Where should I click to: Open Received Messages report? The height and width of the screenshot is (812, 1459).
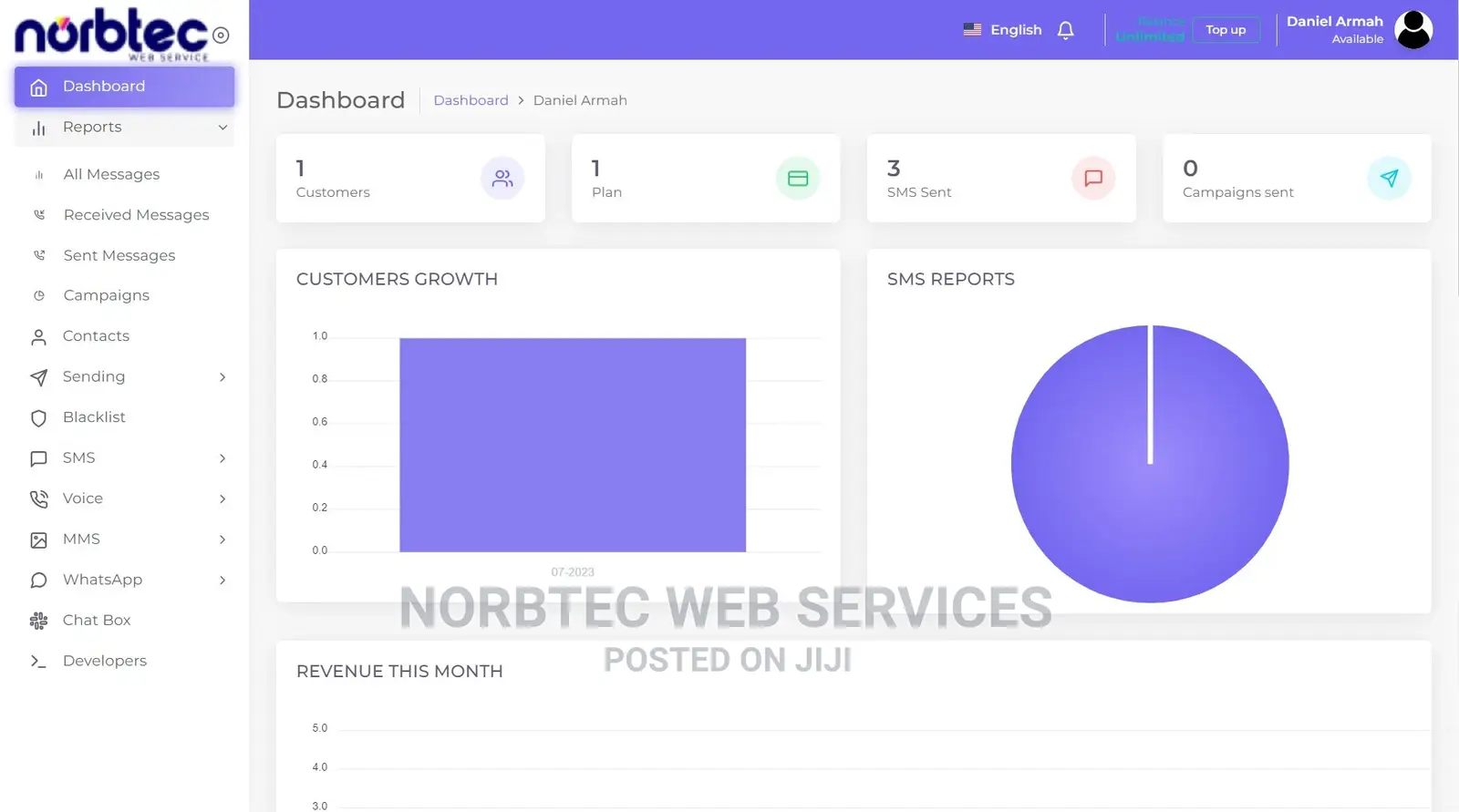(x=136, y=215)
